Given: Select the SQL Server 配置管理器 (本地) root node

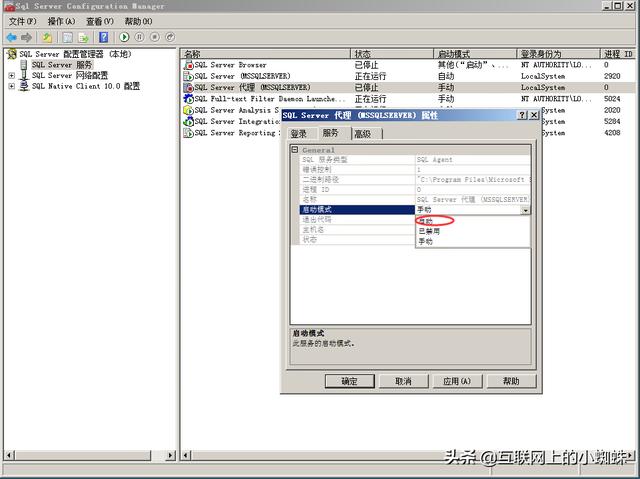Looking at the screenshot, I should (x=76, y=54).
